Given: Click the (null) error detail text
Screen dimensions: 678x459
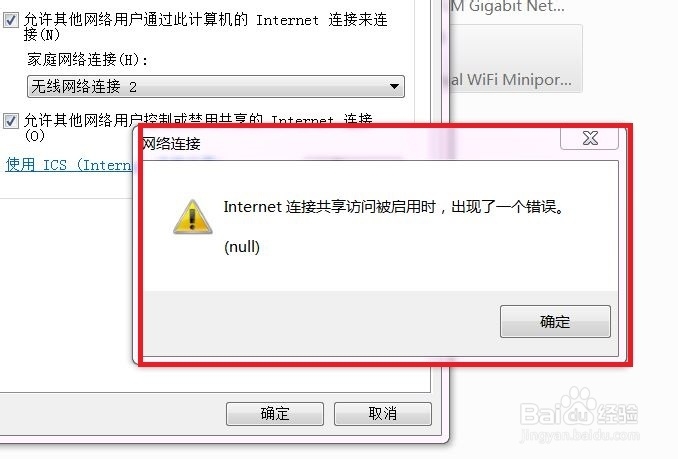Looking at the screenshot, I should coord(242,247).
